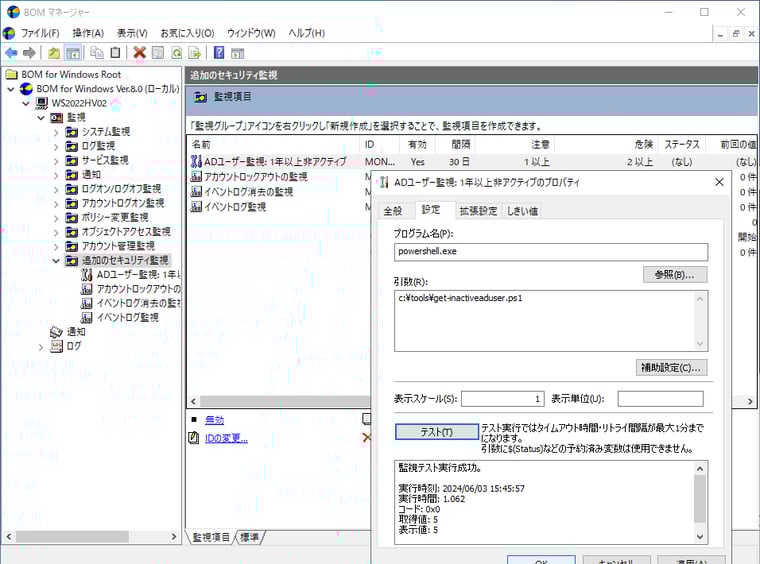Viewport: 760px width, 564px height.
Task: Expand the ポリシー変更監視 tree node
Action: point(56,218)
